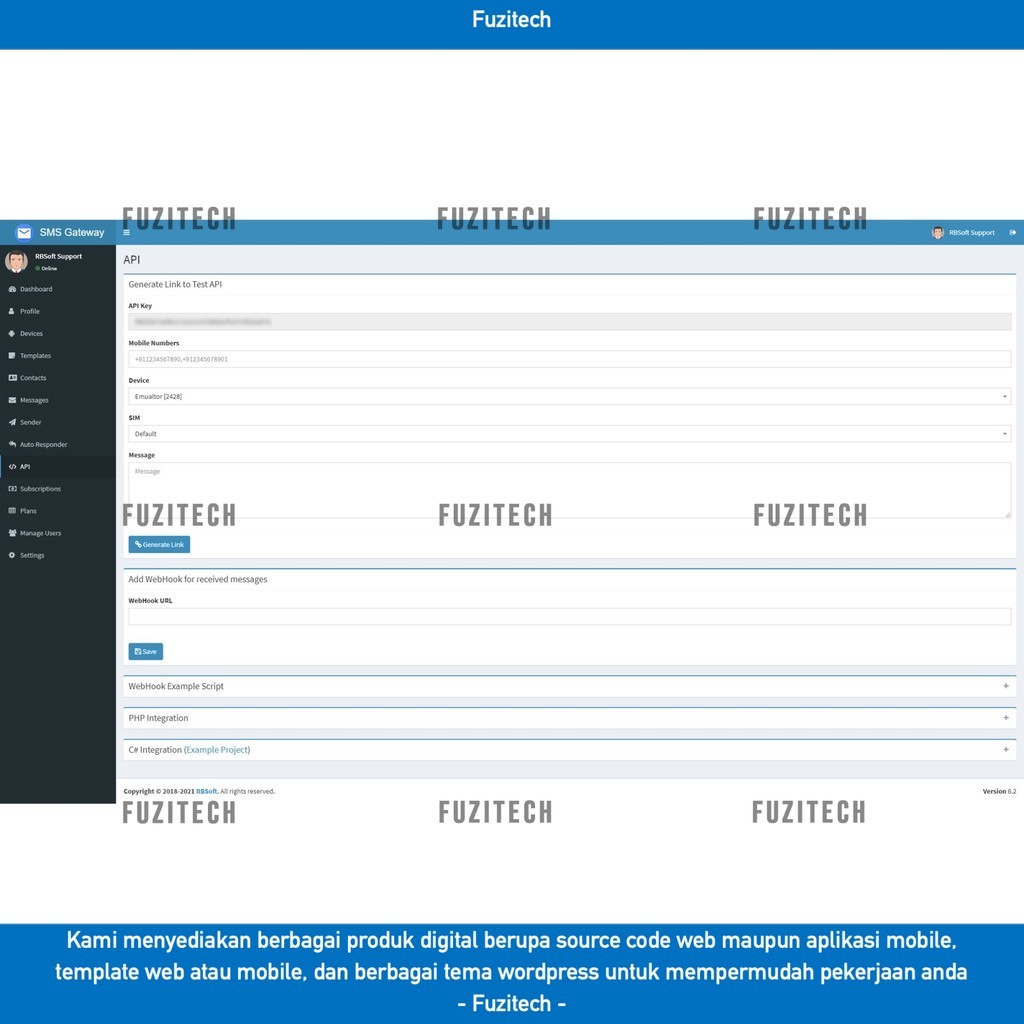Click the Save webhook button
This screenshot has width=1024, height=1024.
point(146,651)
